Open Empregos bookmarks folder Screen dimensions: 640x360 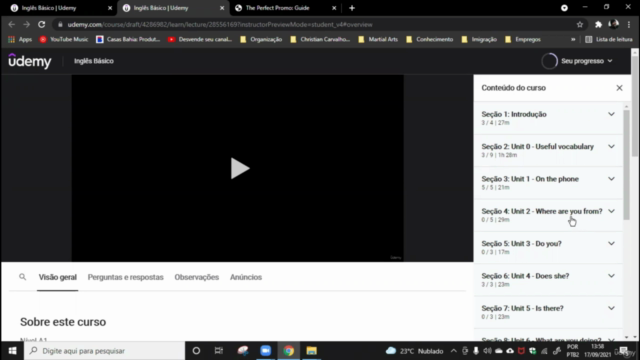523,39
